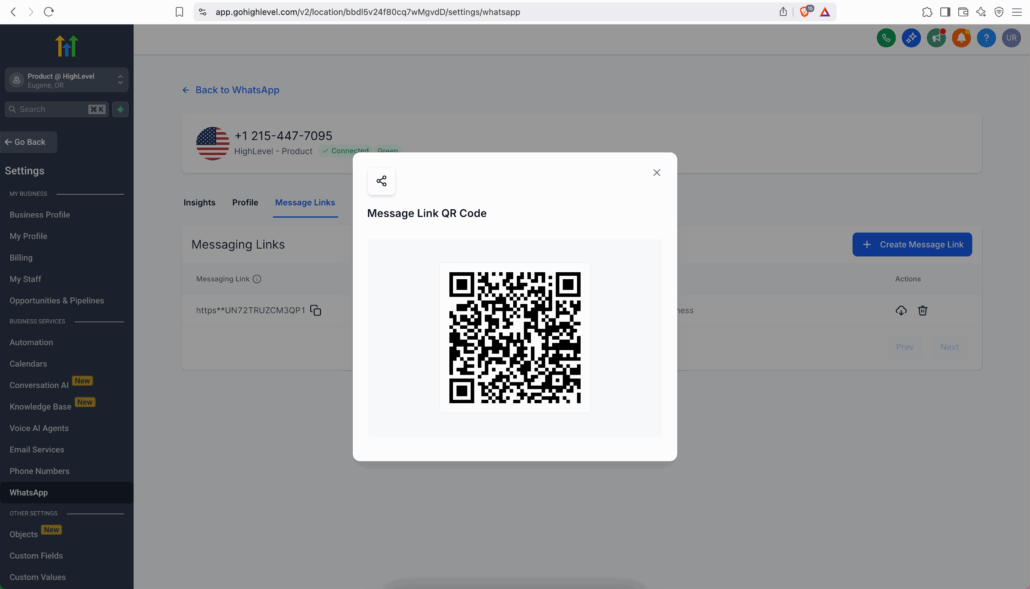Follow the Back to WhatsApp link

(x=231, y=90)
